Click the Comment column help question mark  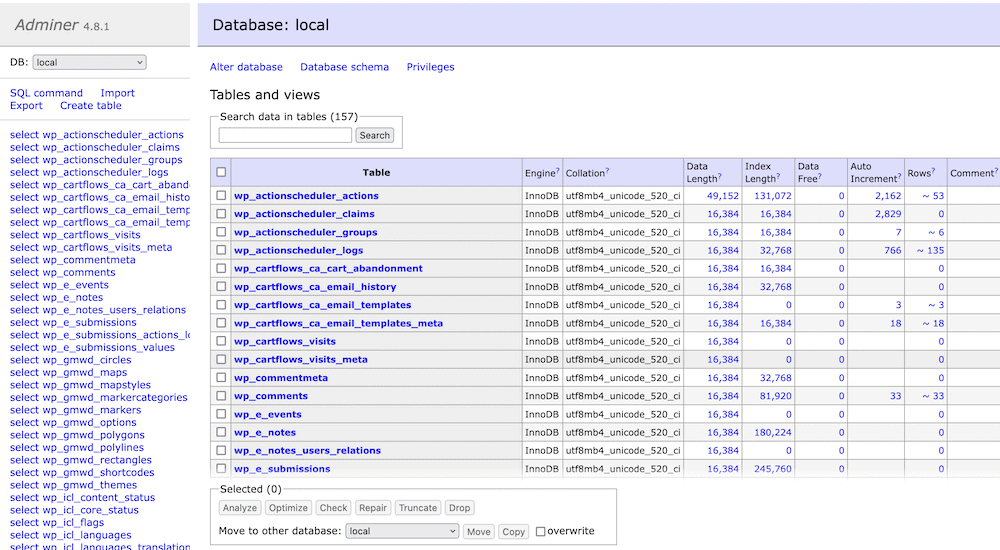pos(996,170)
